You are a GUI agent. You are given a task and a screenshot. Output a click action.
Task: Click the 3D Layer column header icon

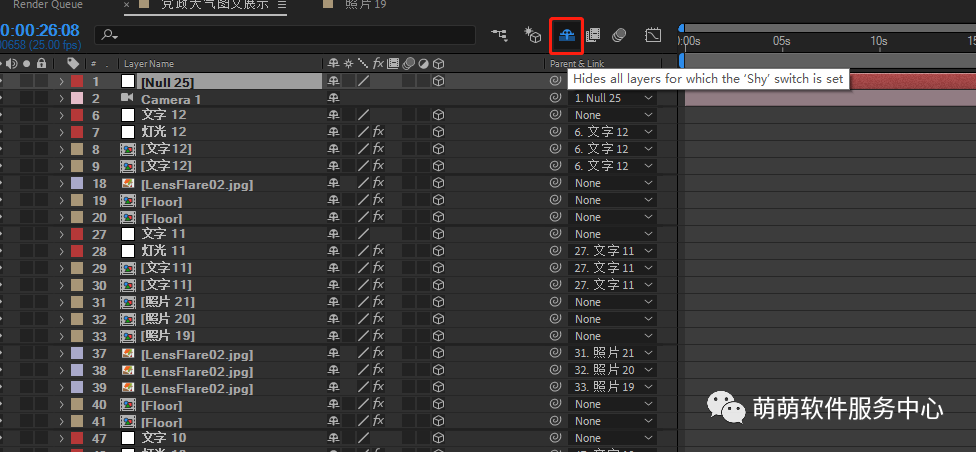pyautogui.click(x=439, y=64)
